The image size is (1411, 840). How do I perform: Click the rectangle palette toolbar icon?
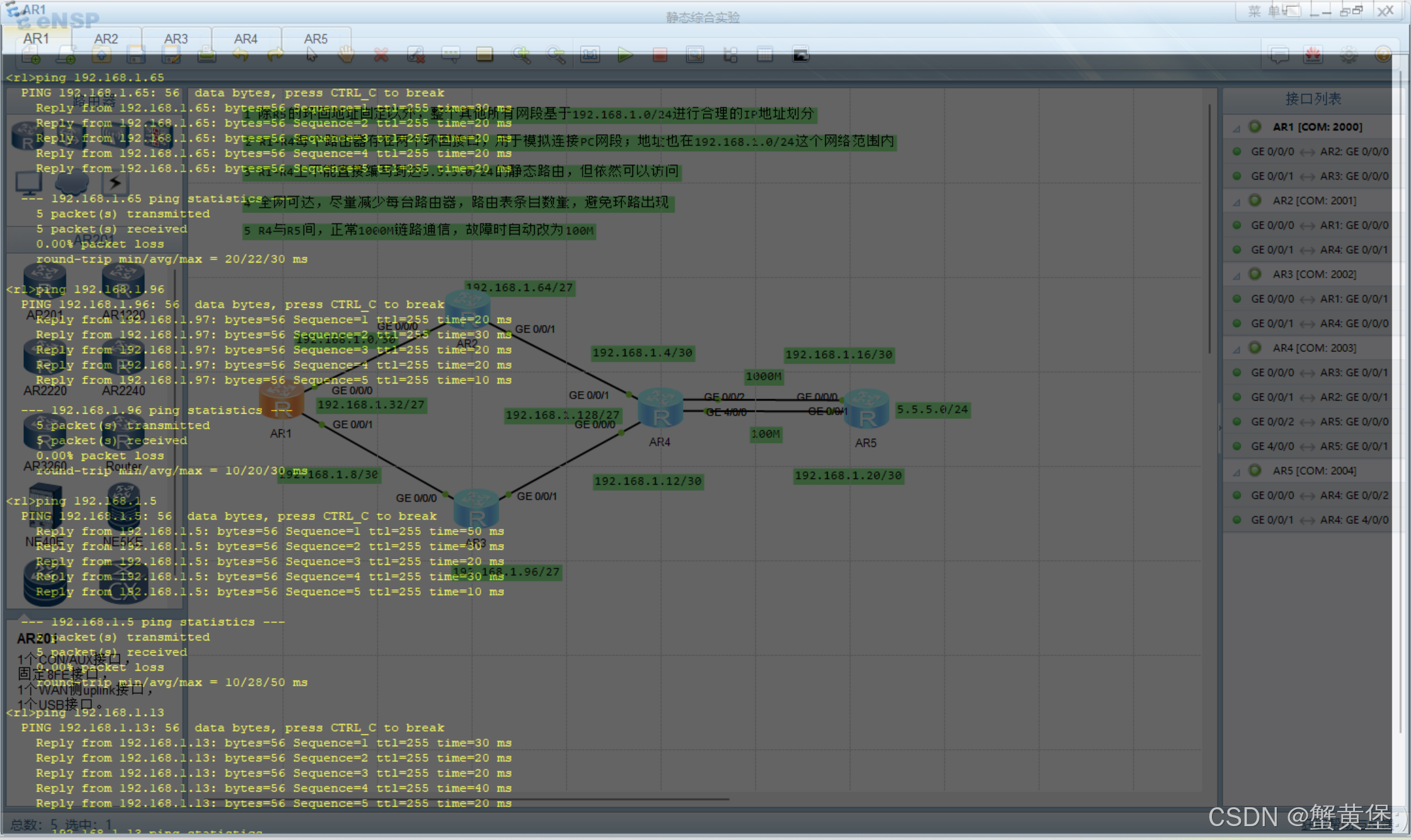pyautogui.click(x=484, y=55)
